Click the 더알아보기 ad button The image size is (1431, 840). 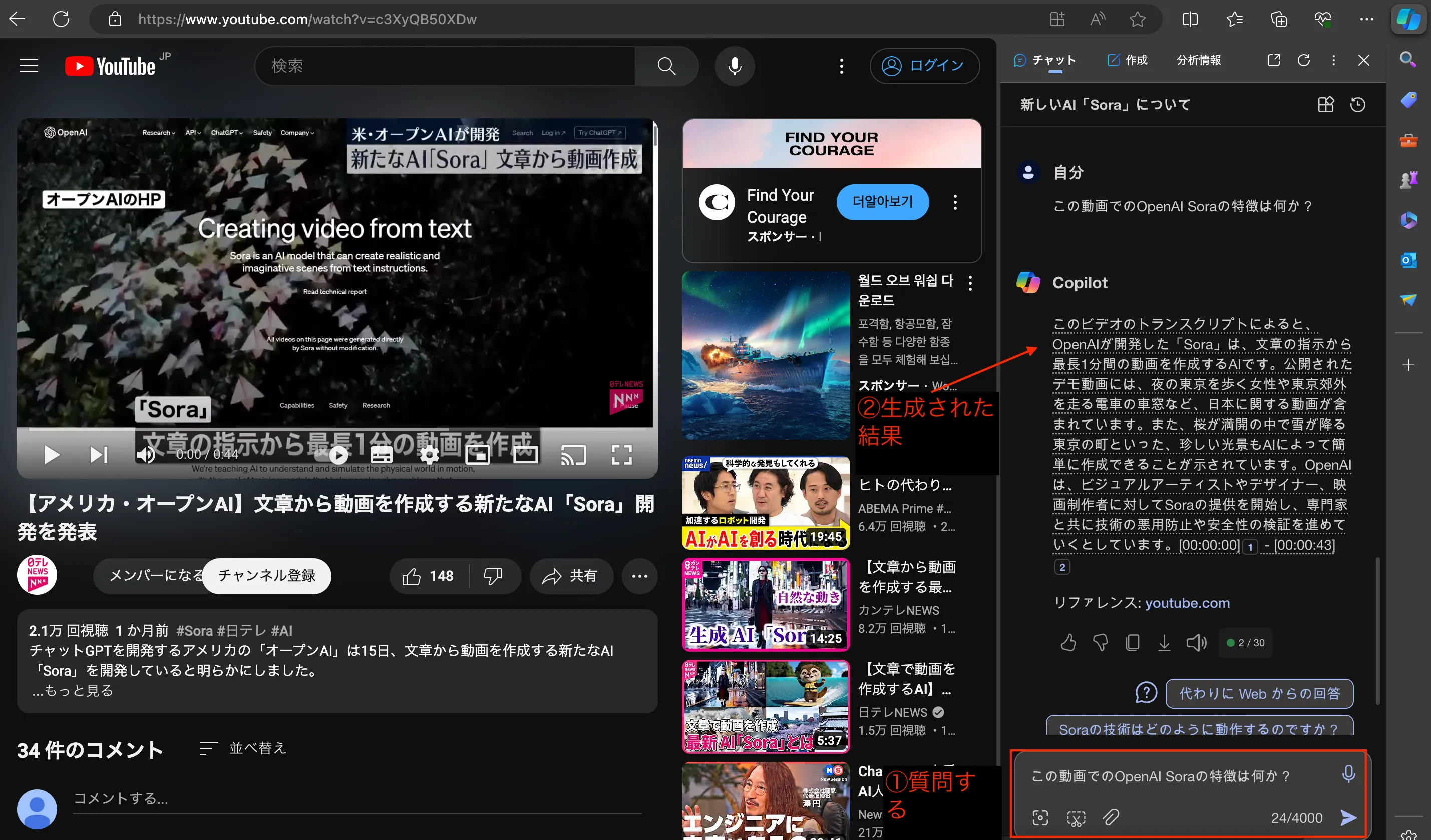tap(882, 202)
